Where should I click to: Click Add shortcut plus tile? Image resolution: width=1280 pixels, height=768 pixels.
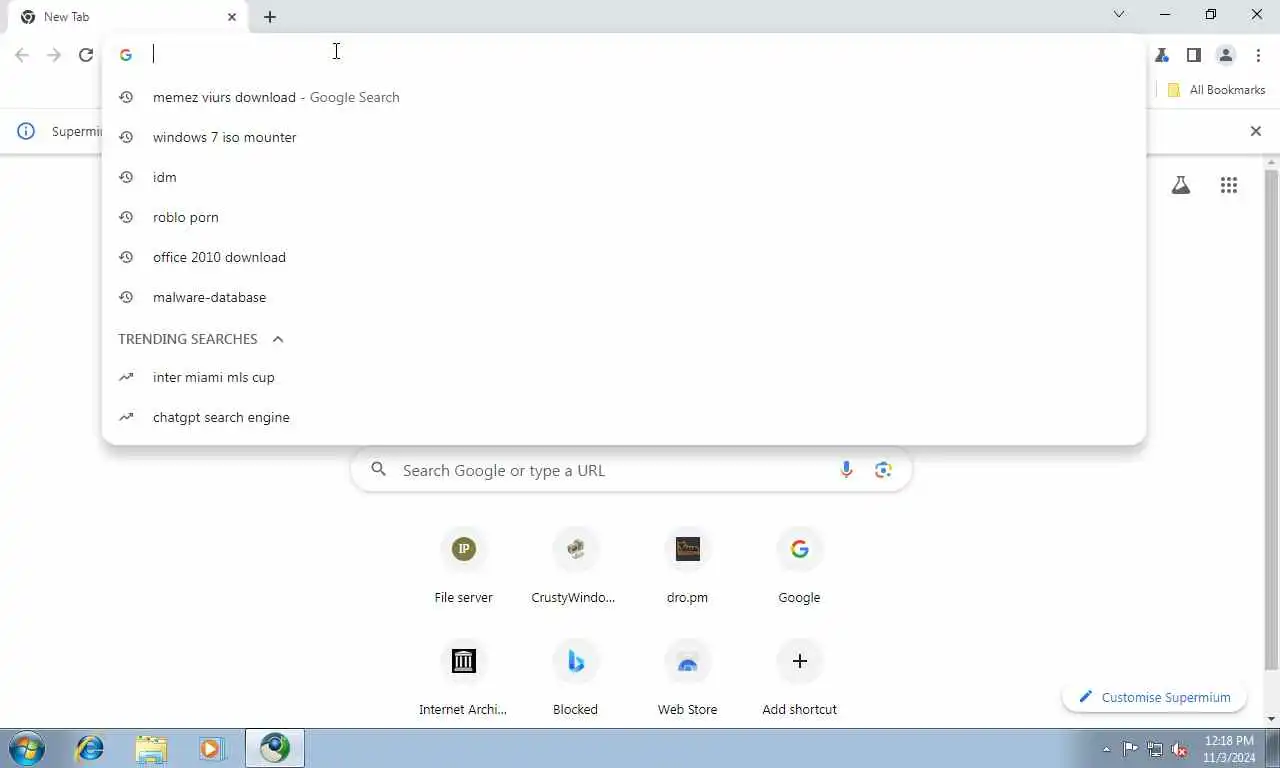coord(799,679)
